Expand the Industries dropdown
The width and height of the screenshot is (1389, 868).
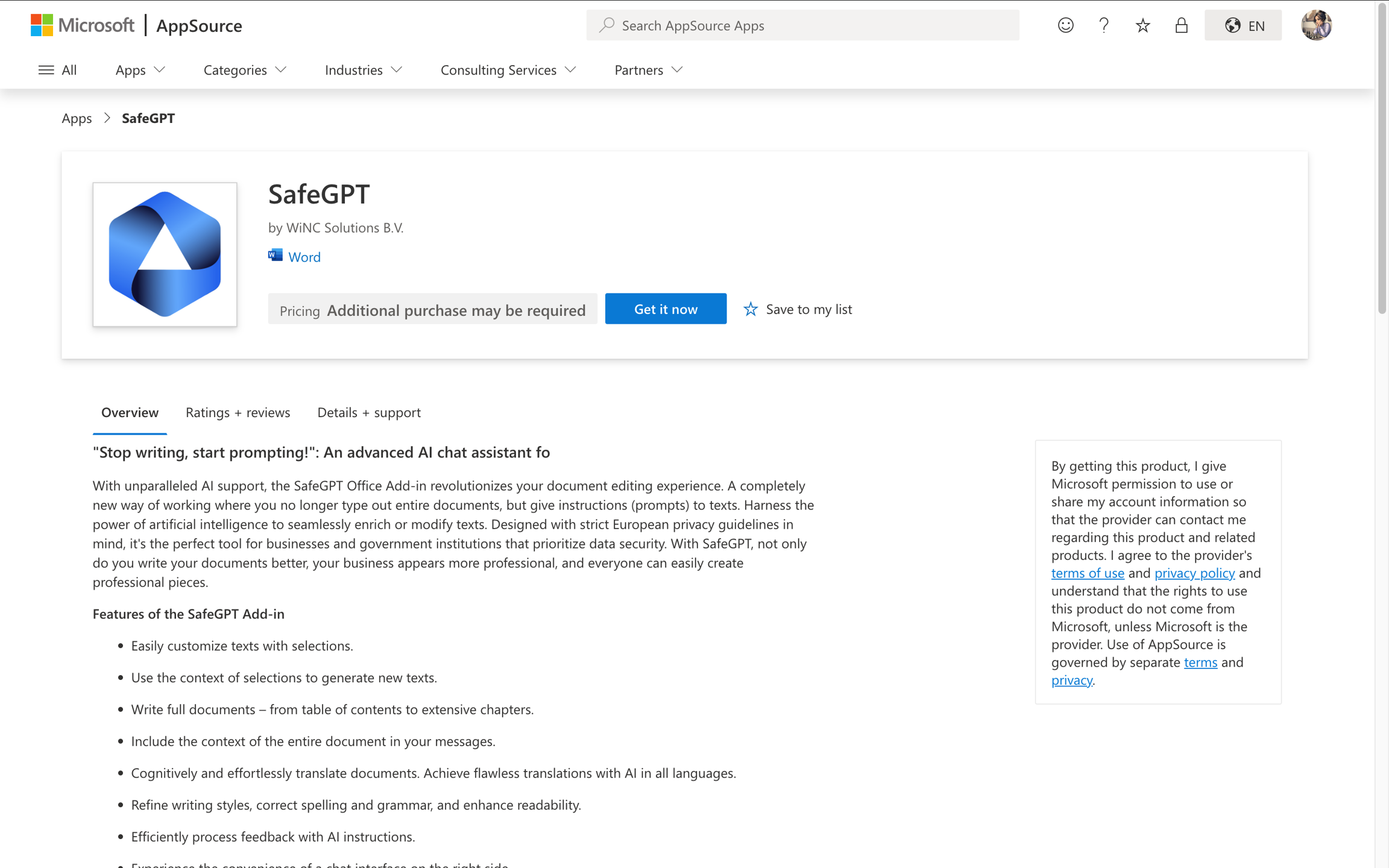coord(363,70)
